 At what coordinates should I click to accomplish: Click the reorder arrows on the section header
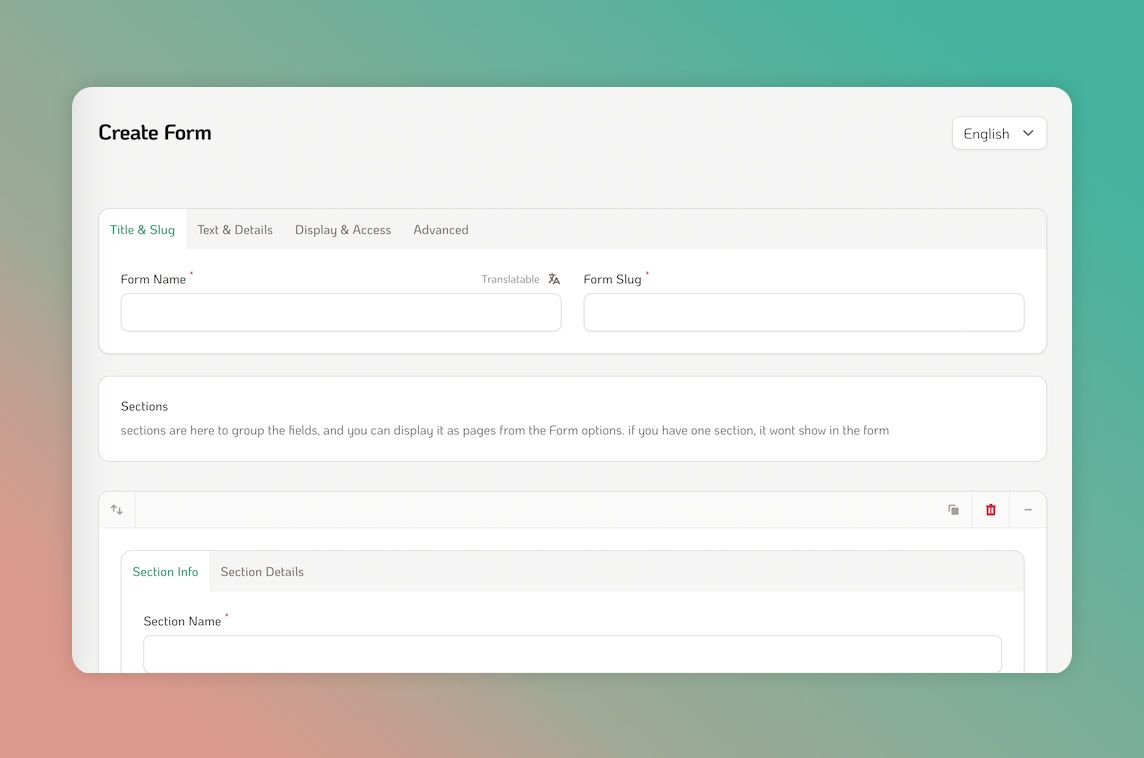click(116, 509)
